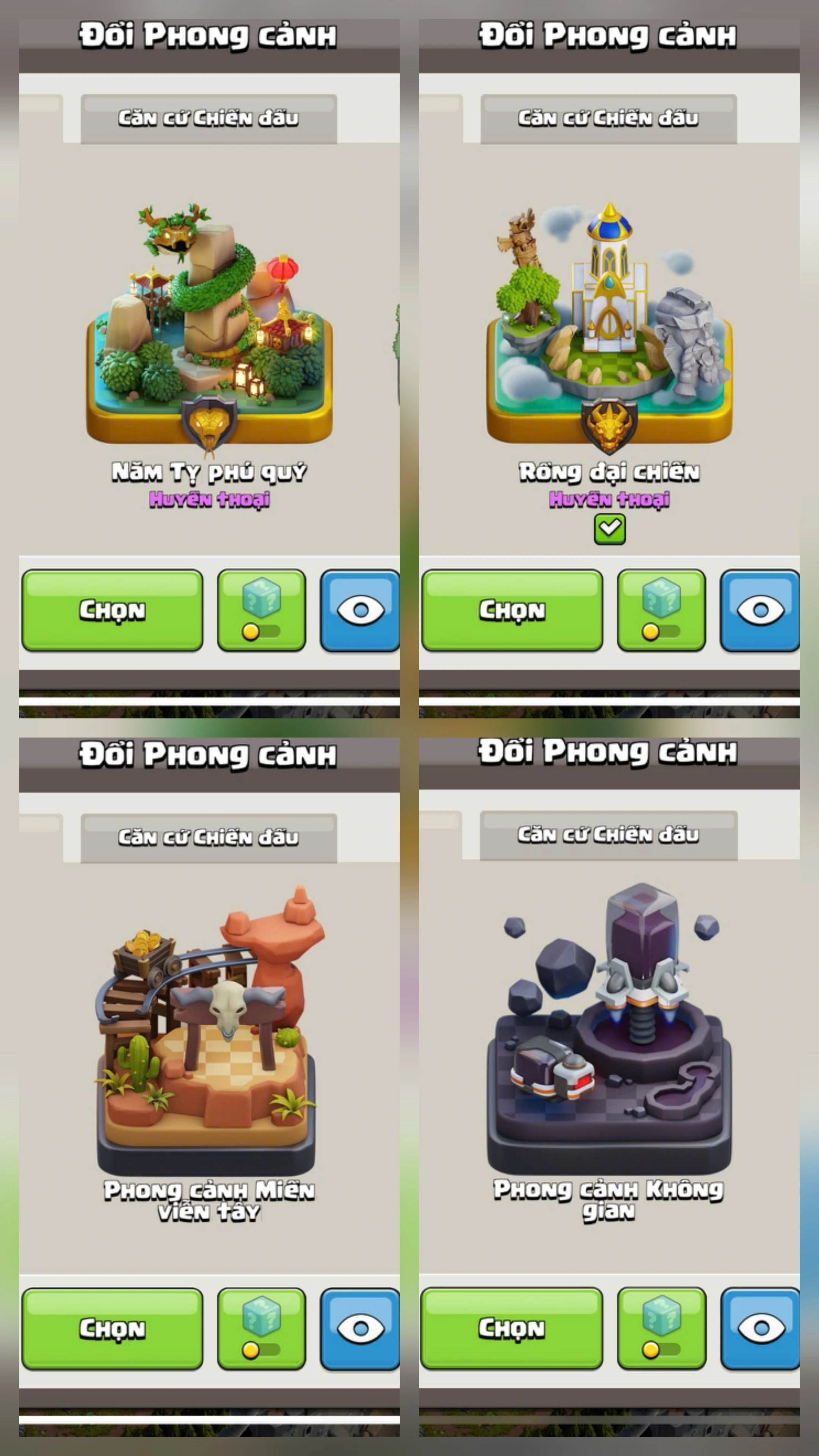
Task: Select Phong cảnh Không gian with Chọn
Action: (x=511, y=1328)
